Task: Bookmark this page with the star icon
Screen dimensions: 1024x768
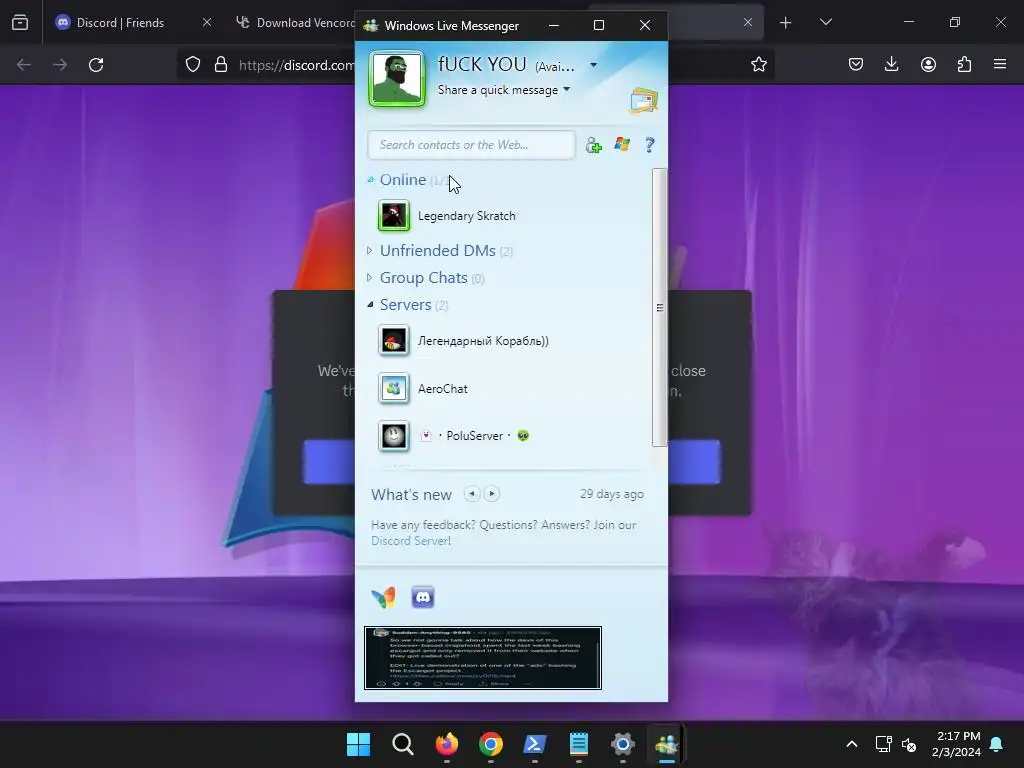Action: [x=758, y=64]
